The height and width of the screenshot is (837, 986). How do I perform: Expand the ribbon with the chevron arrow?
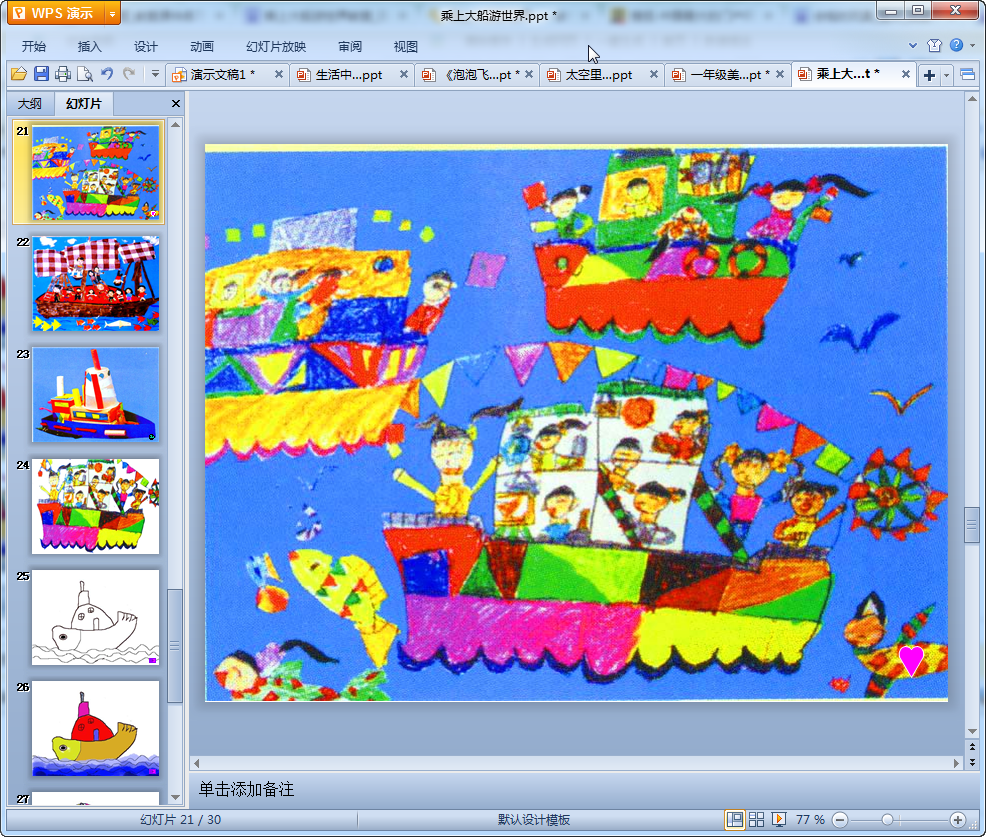pos(912,45)
